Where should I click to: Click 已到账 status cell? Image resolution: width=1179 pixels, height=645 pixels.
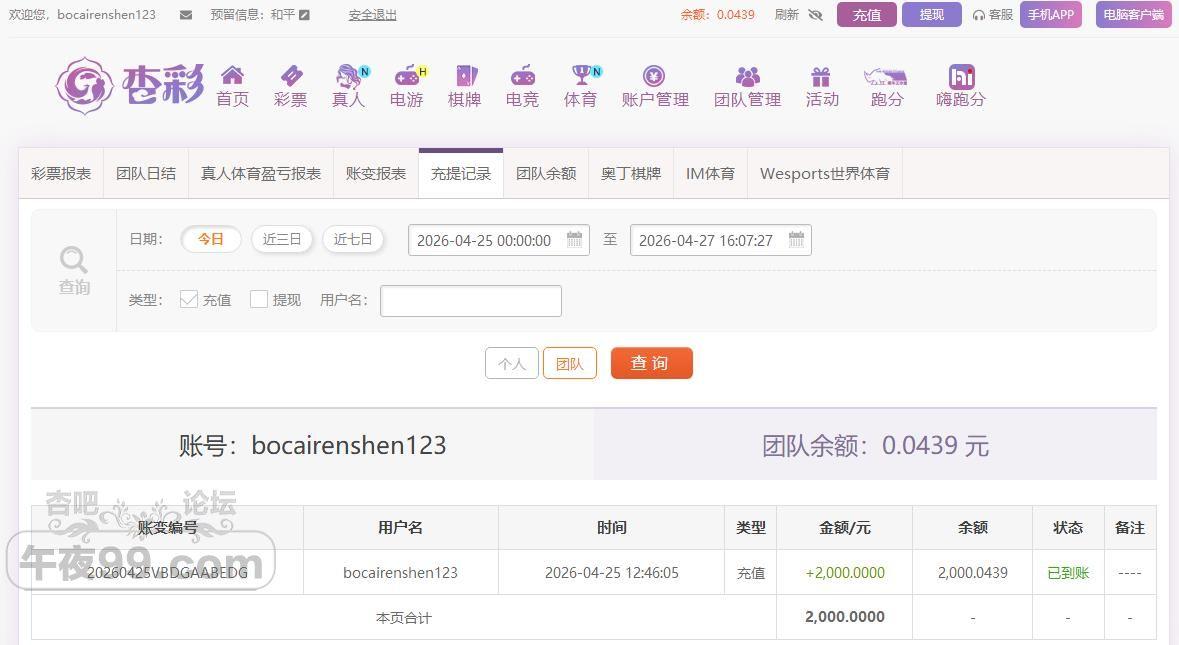[x=1068, y=573]
